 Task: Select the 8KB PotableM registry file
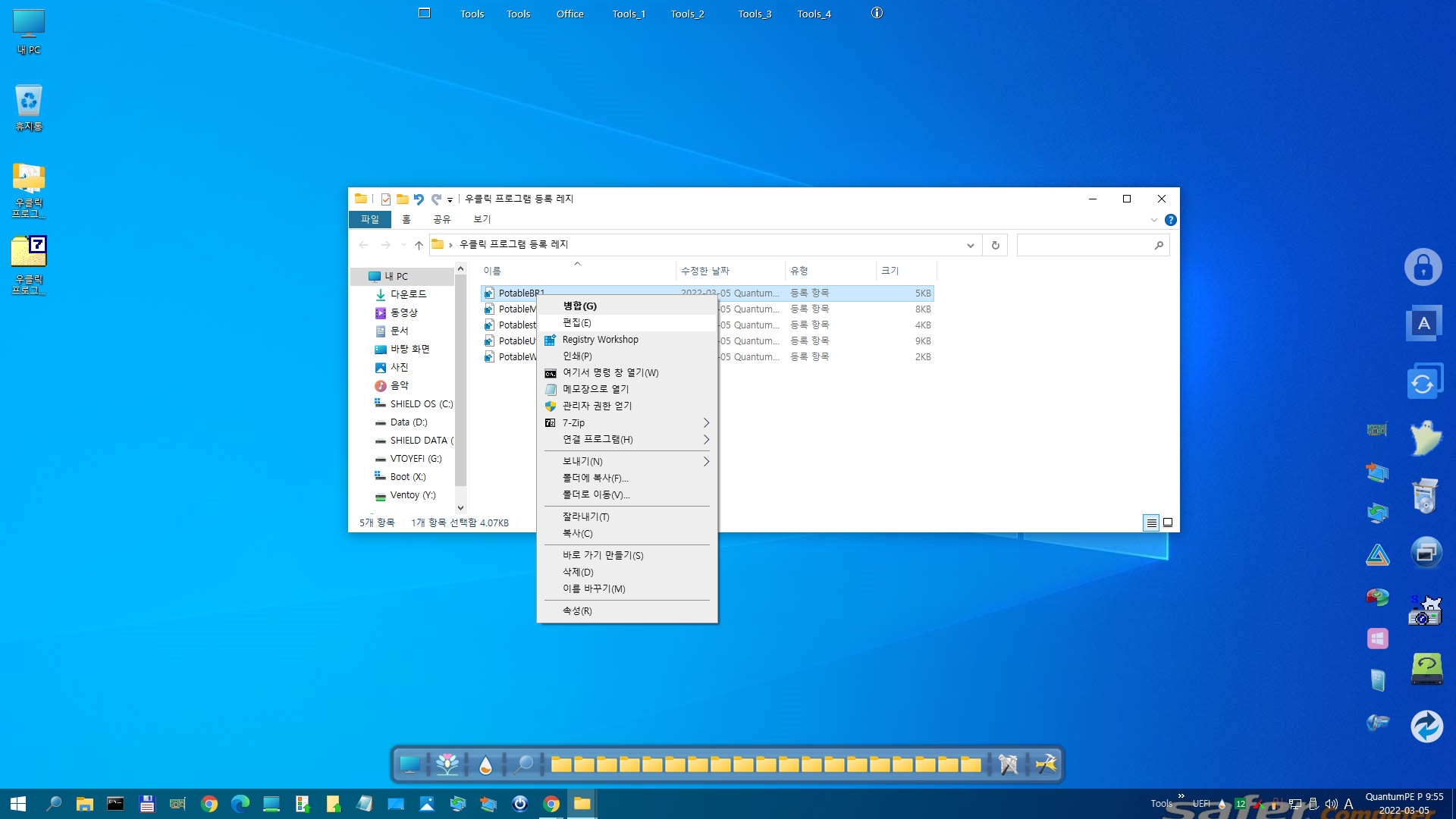point(707,309)
